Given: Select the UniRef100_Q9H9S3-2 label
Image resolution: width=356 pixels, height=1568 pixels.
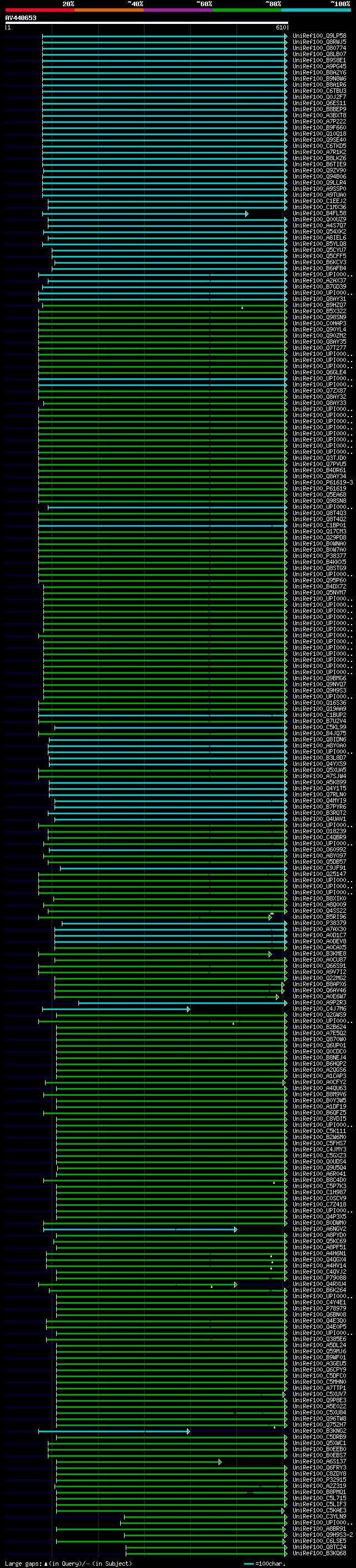Looking at the screenshot, I should (x=323, y=1535).
